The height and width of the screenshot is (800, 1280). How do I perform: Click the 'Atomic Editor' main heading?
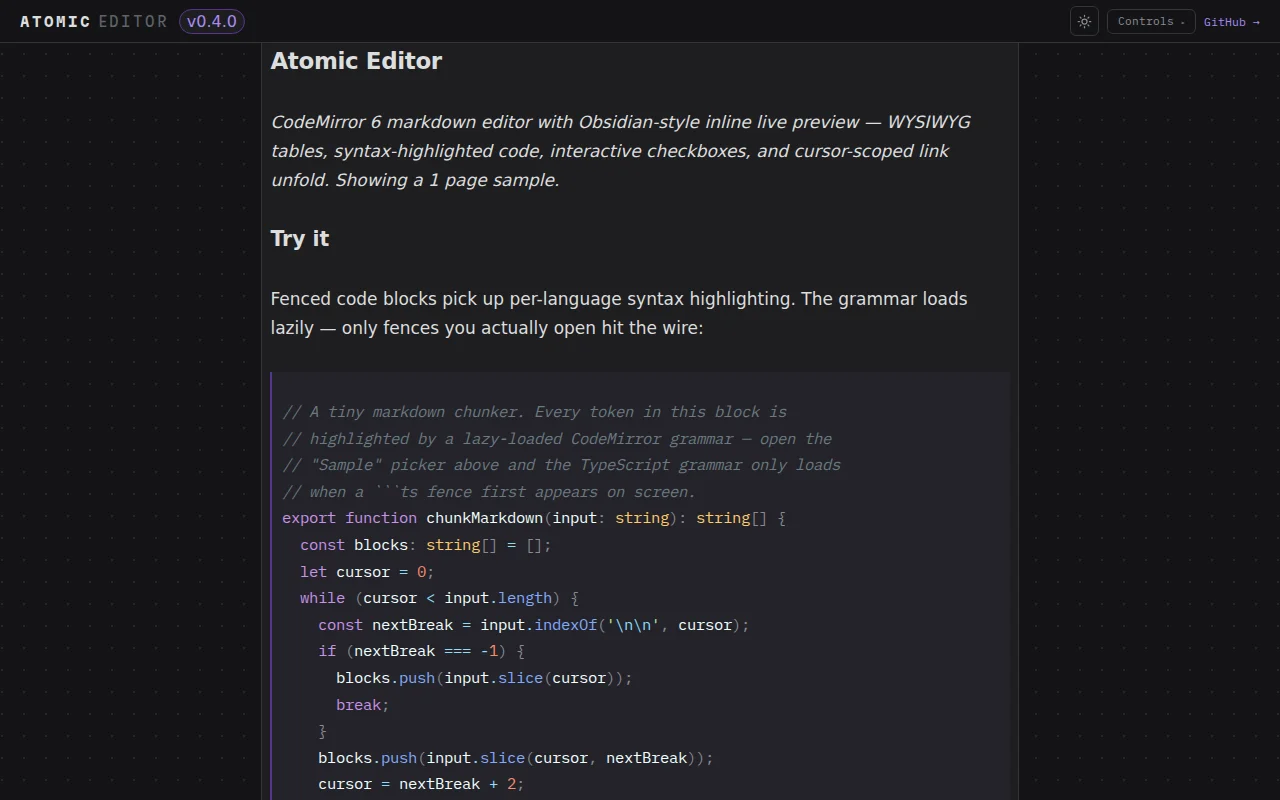tap(356, 61)
